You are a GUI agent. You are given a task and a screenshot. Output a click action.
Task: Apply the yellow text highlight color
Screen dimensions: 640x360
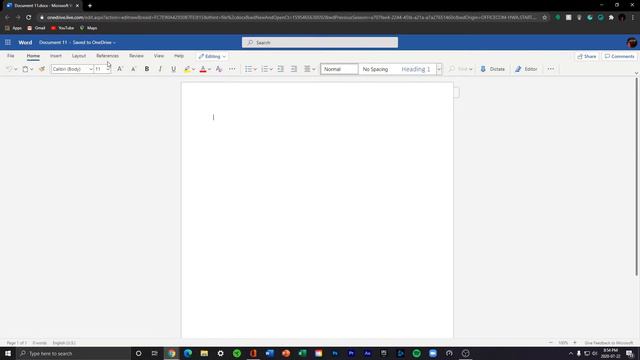click(x=187, y=69)
